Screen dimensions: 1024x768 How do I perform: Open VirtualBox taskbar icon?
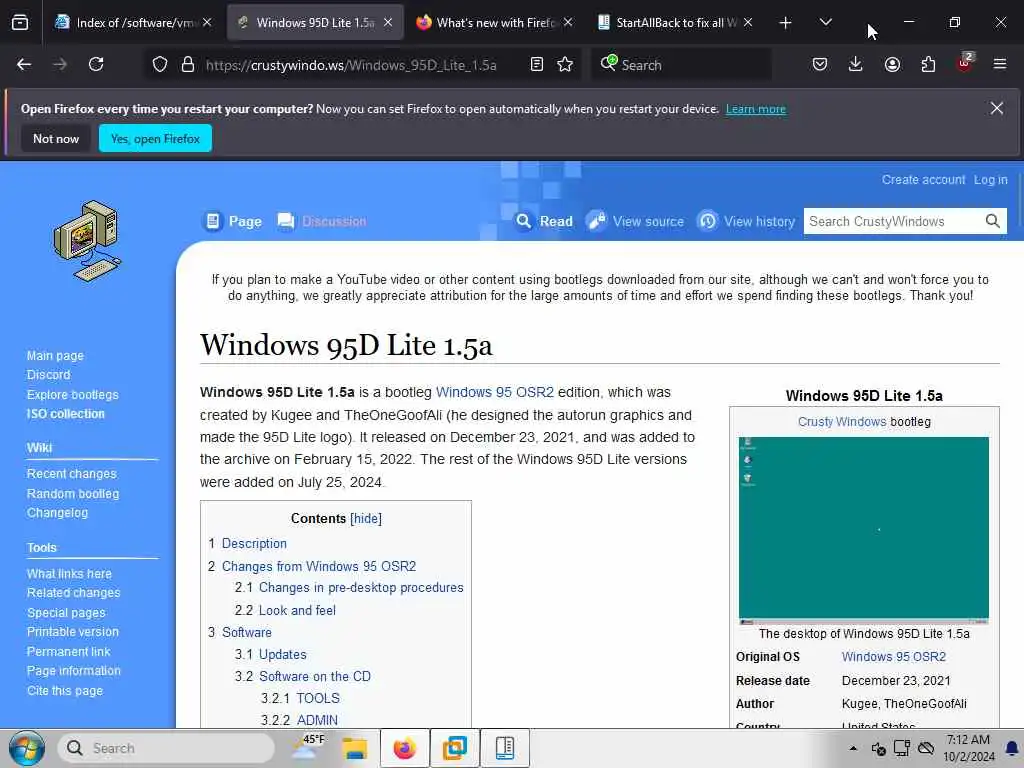(x=455, y=748)
